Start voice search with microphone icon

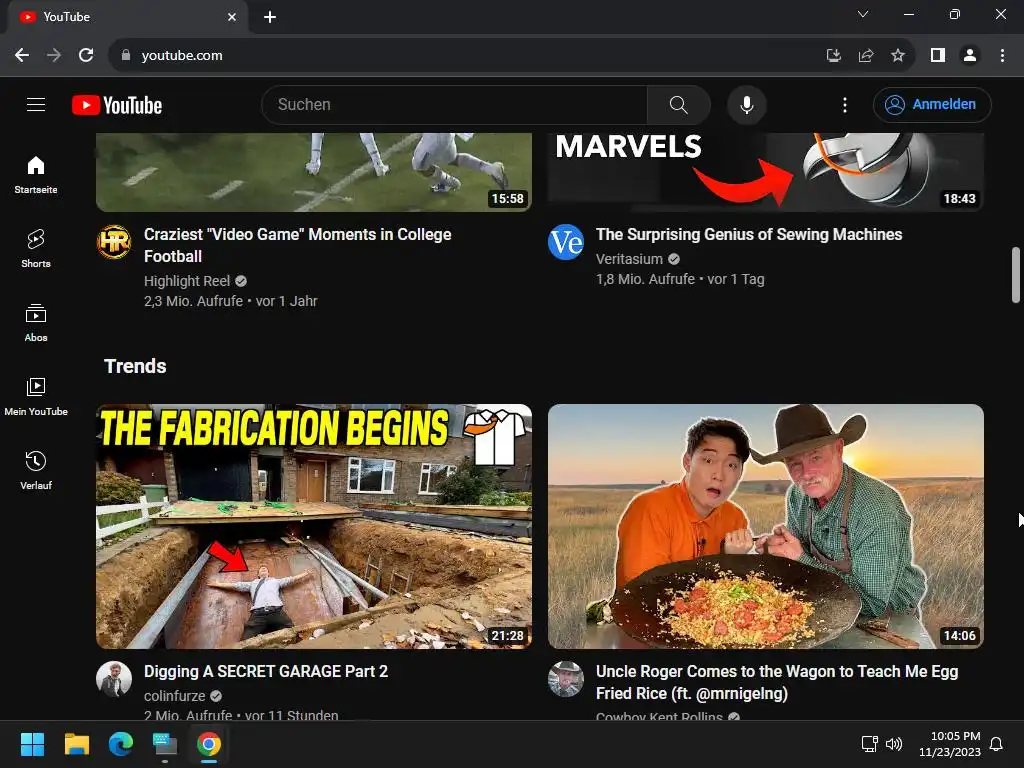746,104
